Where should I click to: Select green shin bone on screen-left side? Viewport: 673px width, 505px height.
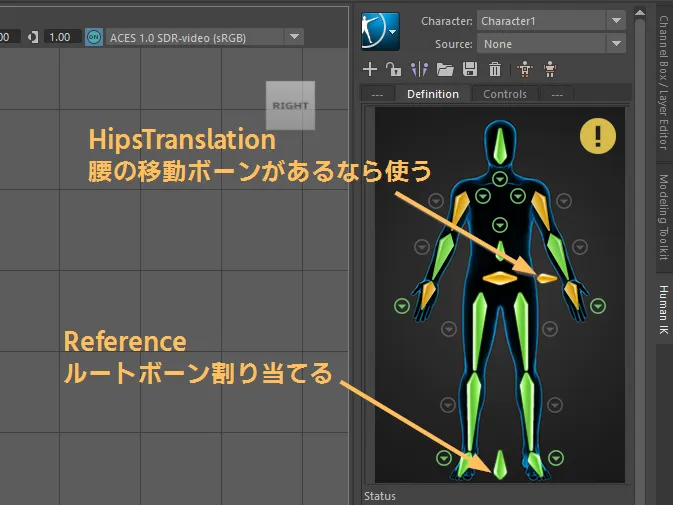point(473,412)
